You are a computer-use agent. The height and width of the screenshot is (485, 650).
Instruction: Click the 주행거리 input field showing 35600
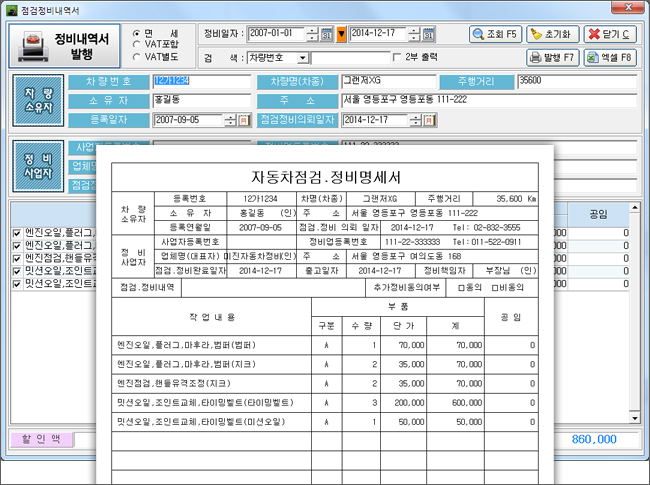[x=575, y=79]
